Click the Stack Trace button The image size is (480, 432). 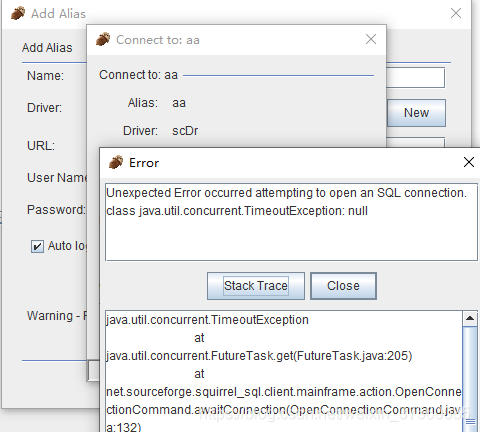(x=256, y=286)
